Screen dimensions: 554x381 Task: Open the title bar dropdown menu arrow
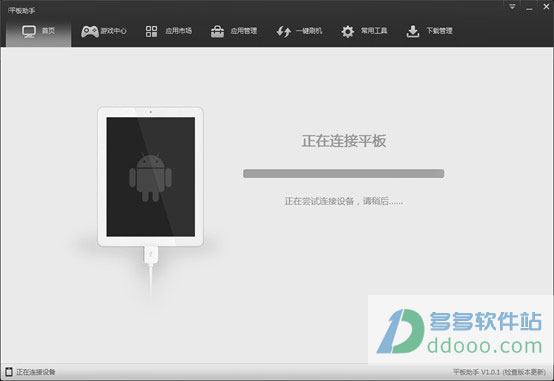512,7
